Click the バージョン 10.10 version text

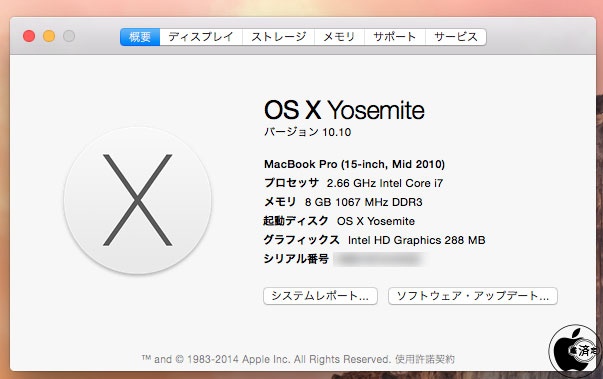pyautogui.click(x=307, y=132)
